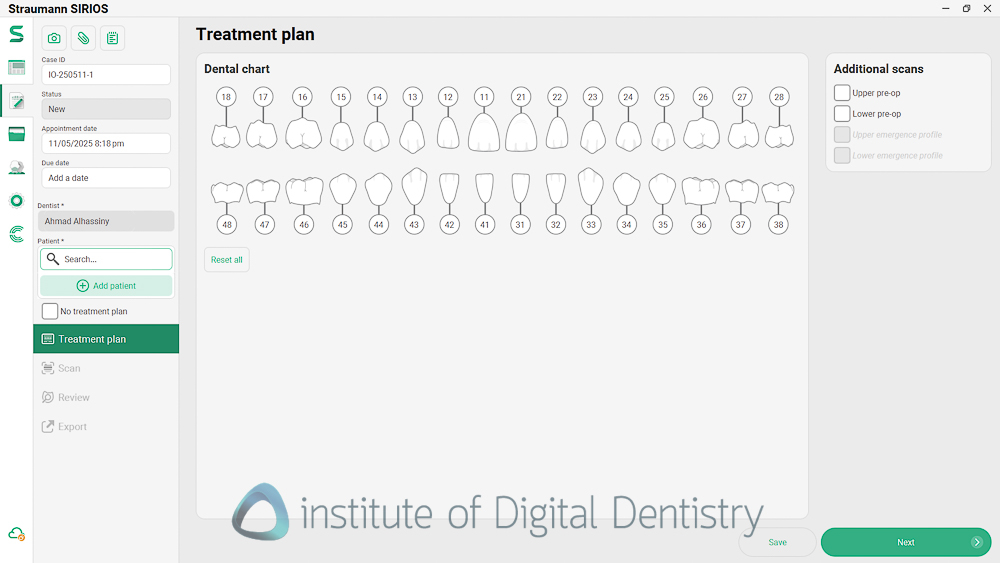
Task: Select the Treatment plan step
Action: [106, 339]
